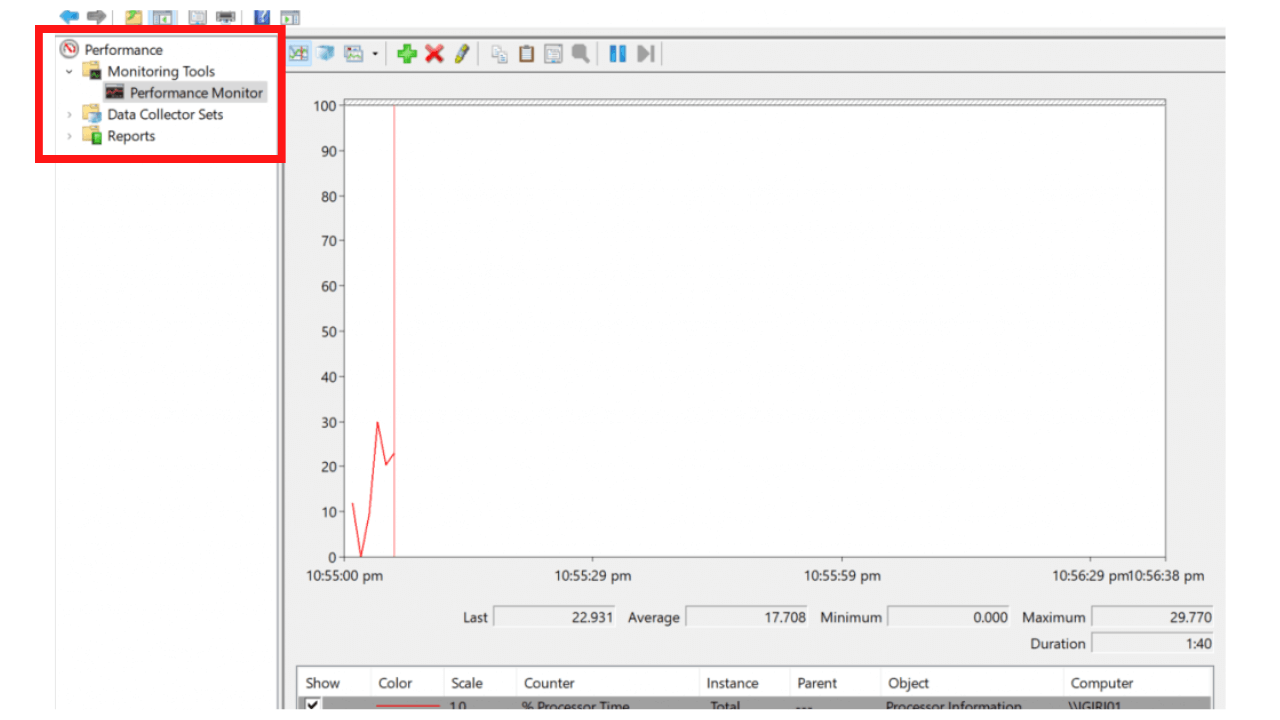This screenshot has height=720, width=1280.
Task: Open Help with the blue question mark icon
Action: pos(262,17)
